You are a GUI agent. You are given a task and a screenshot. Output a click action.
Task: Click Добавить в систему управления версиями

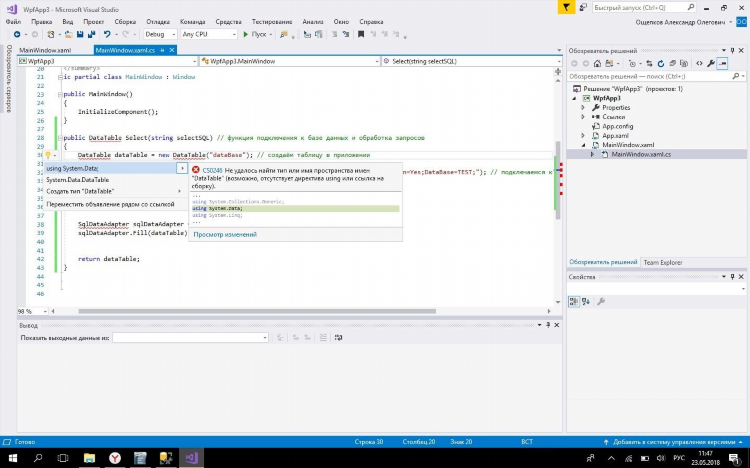coord(673,442)
